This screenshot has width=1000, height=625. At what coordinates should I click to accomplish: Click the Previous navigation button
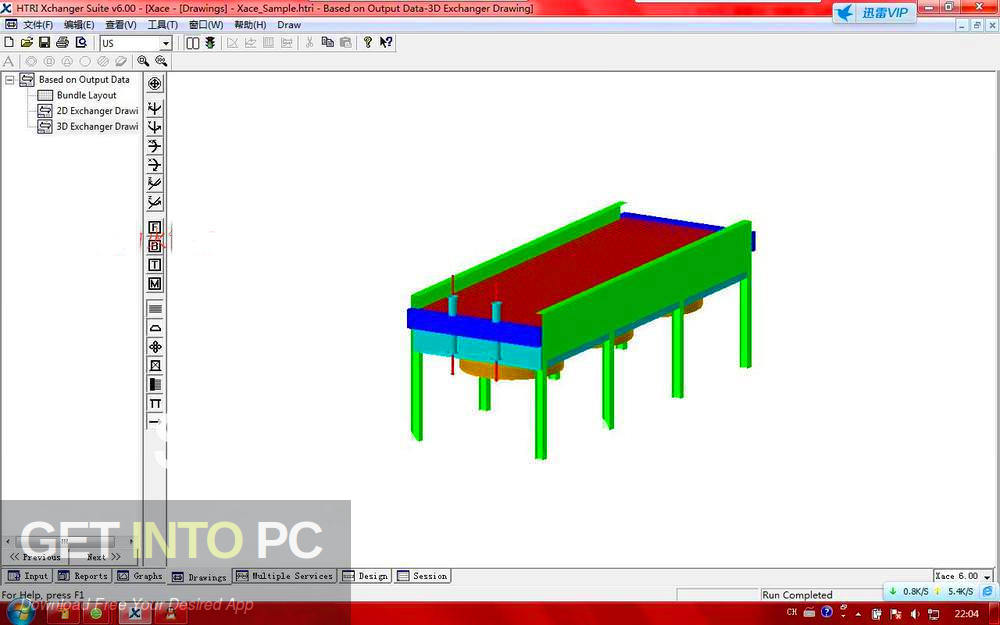point(36,557)
